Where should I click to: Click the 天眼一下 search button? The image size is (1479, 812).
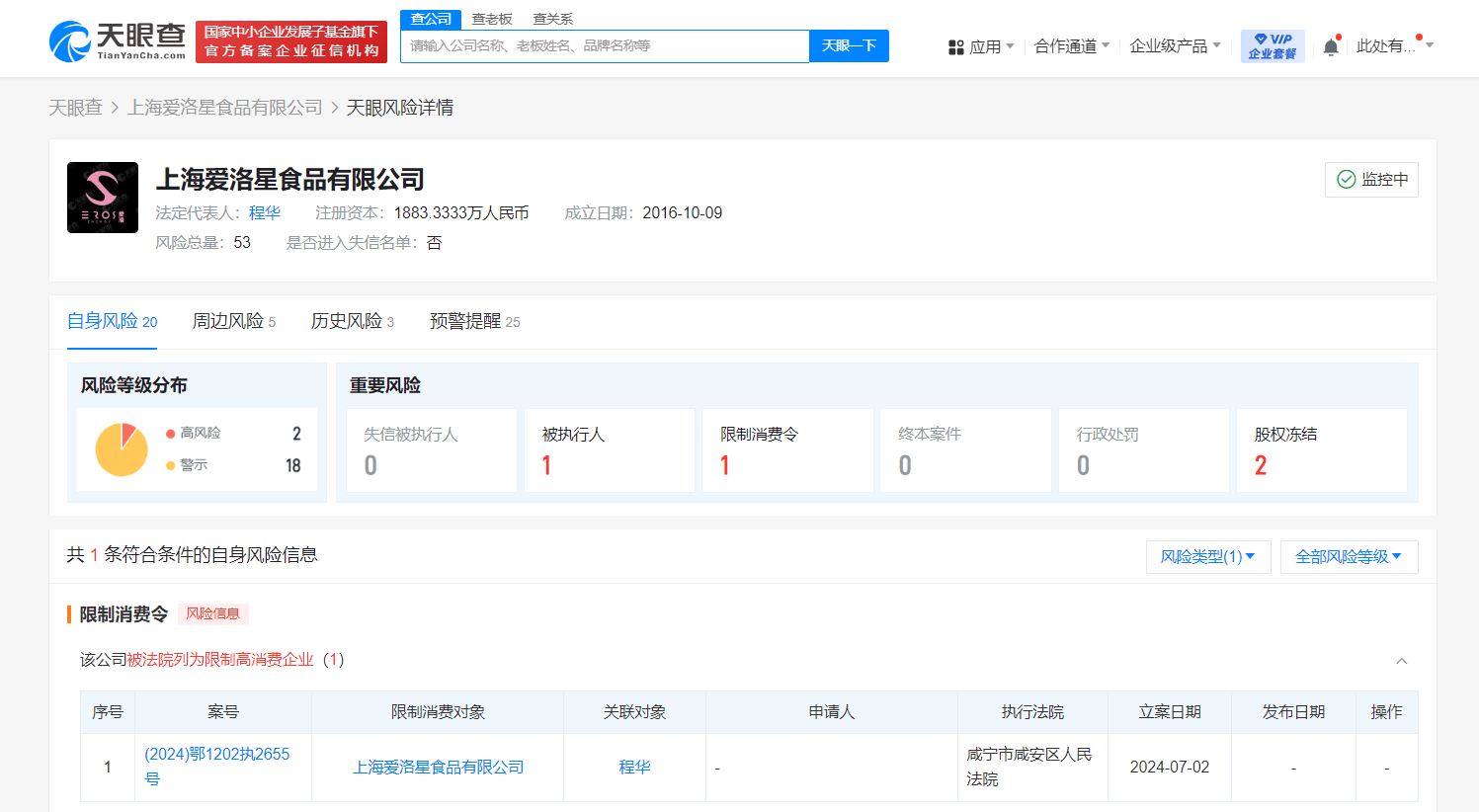[849, 46]
